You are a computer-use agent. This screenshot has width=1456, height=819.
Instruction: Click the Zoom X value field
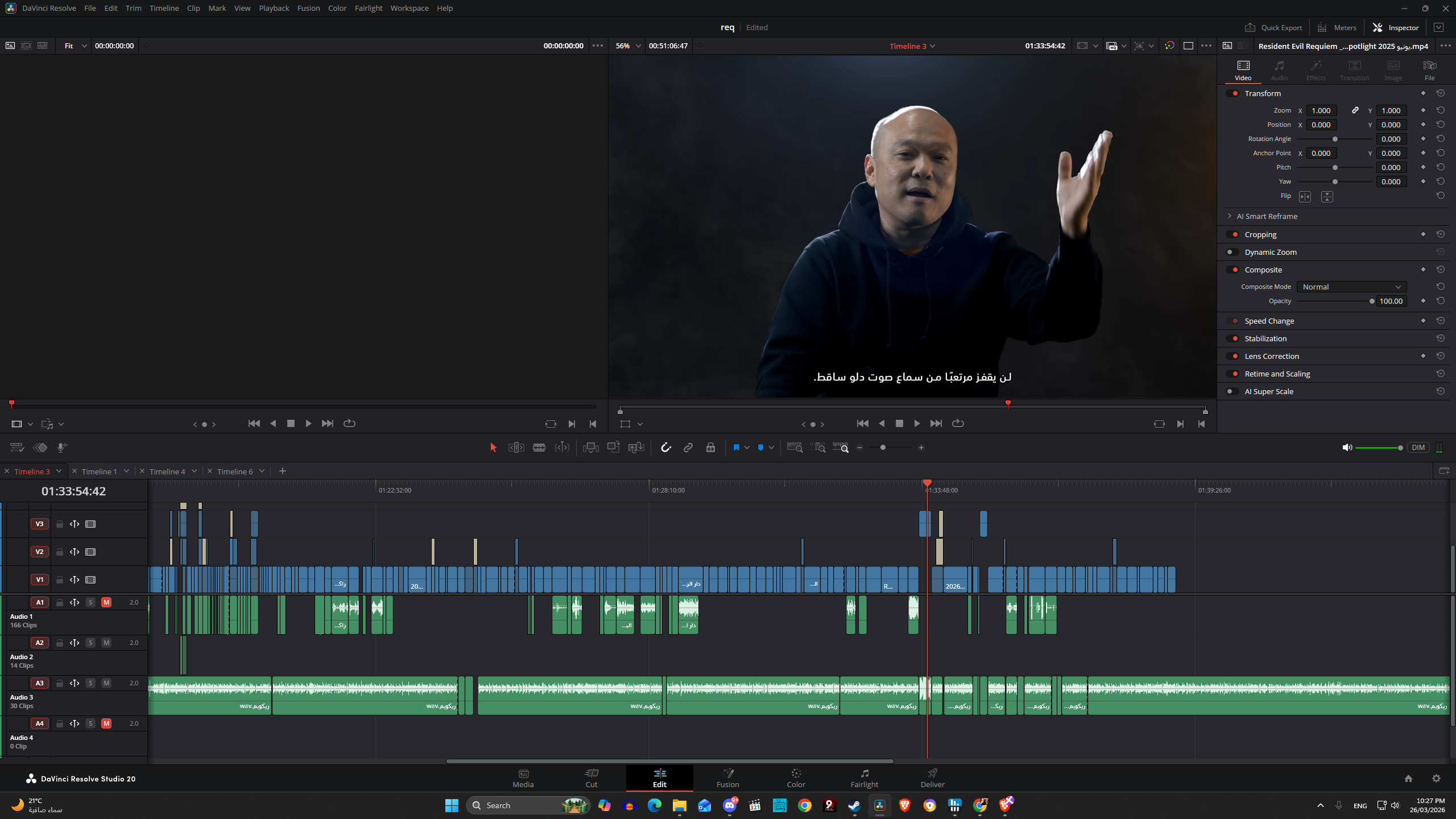tap(1321, 110)
